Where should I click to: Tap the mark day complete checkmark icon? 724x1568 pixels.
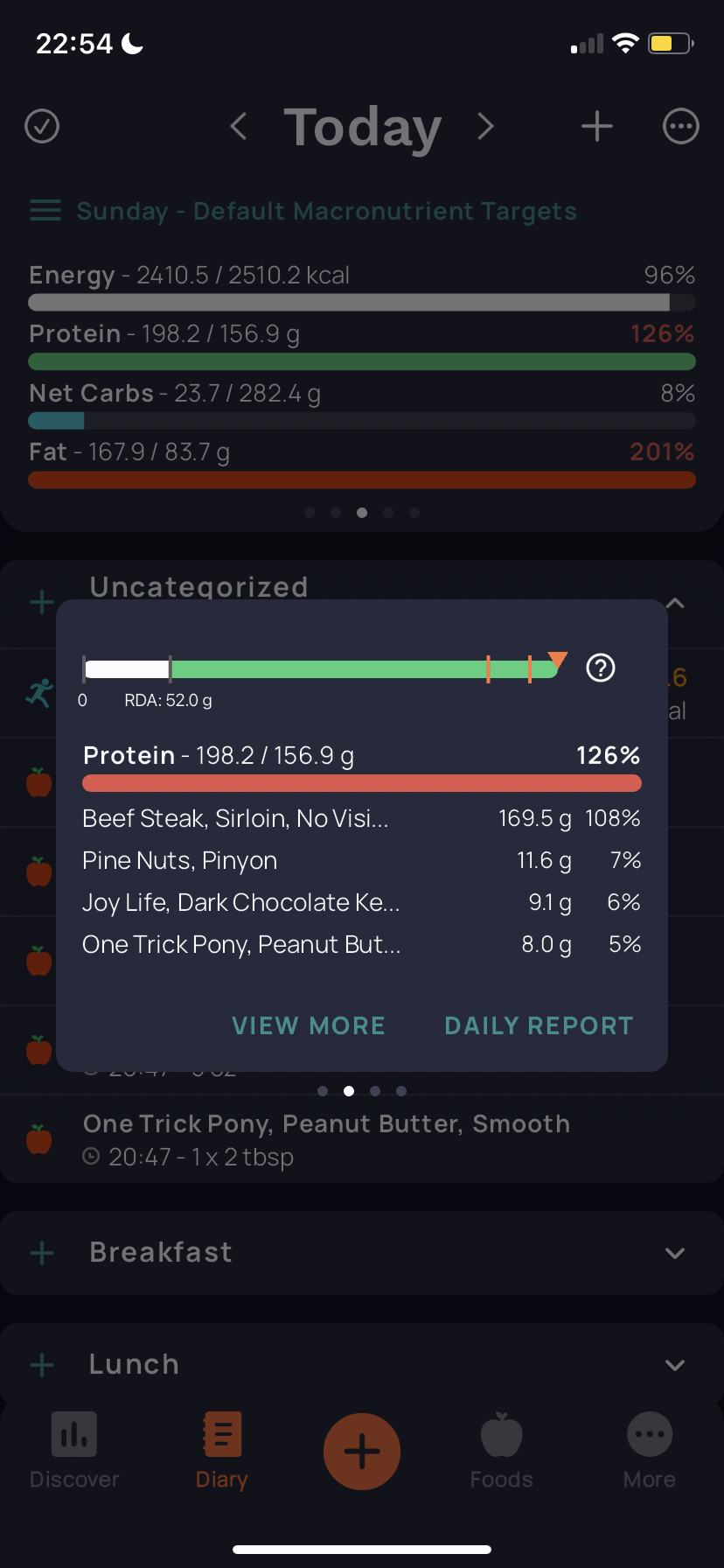coord(42,127)
